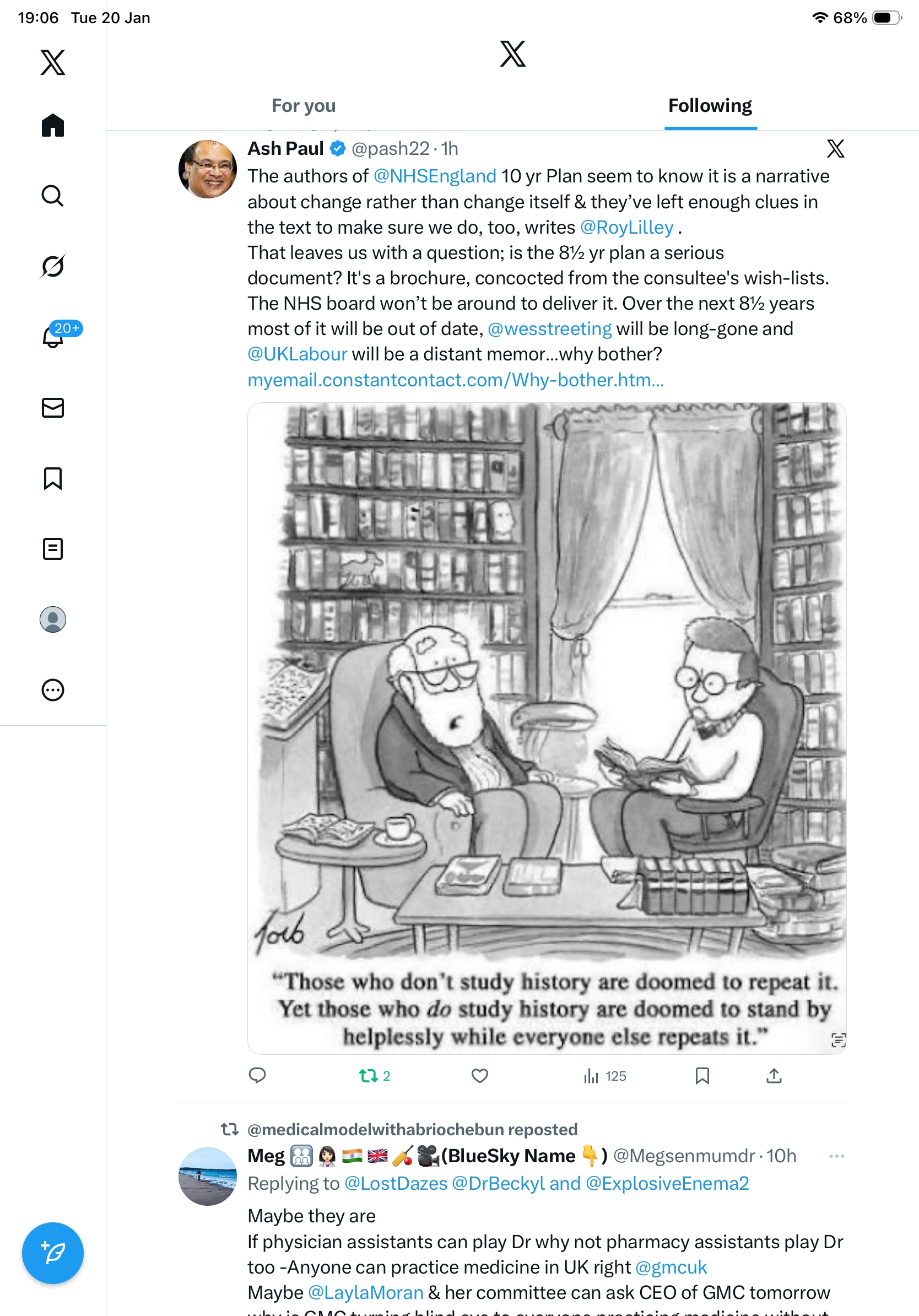919x1316 pixels.
Task: Open the Home feed icon in sidebar
Action: click(53, 125)
